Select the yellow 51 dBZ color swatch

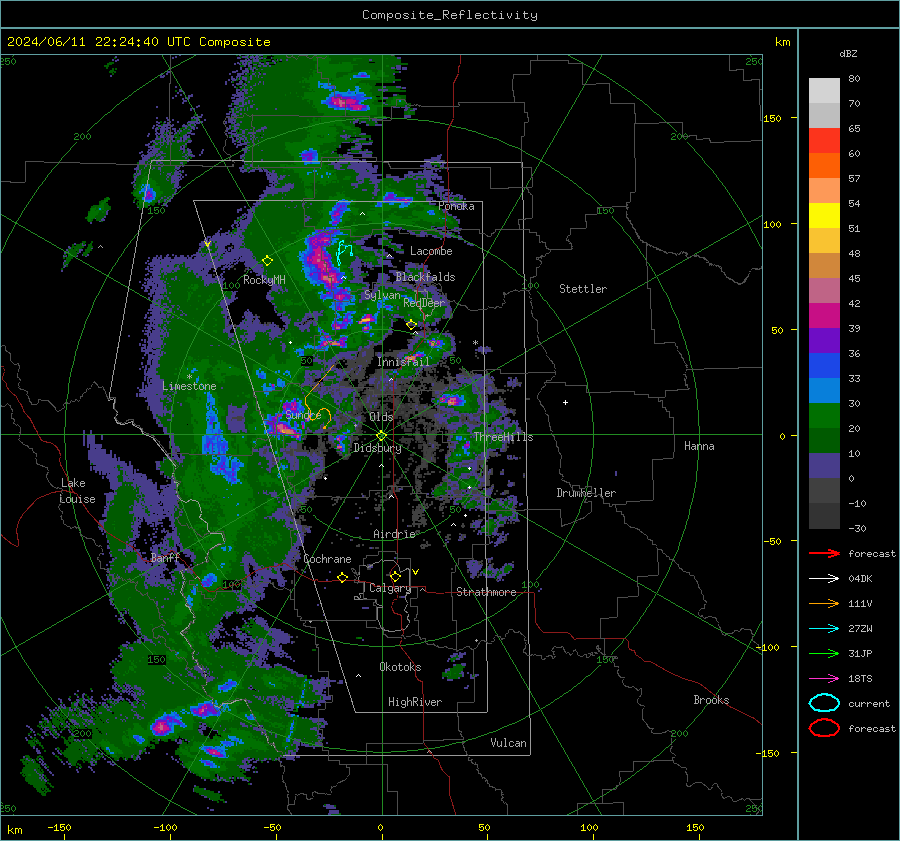pyautogui.click(x=824, y=216)
